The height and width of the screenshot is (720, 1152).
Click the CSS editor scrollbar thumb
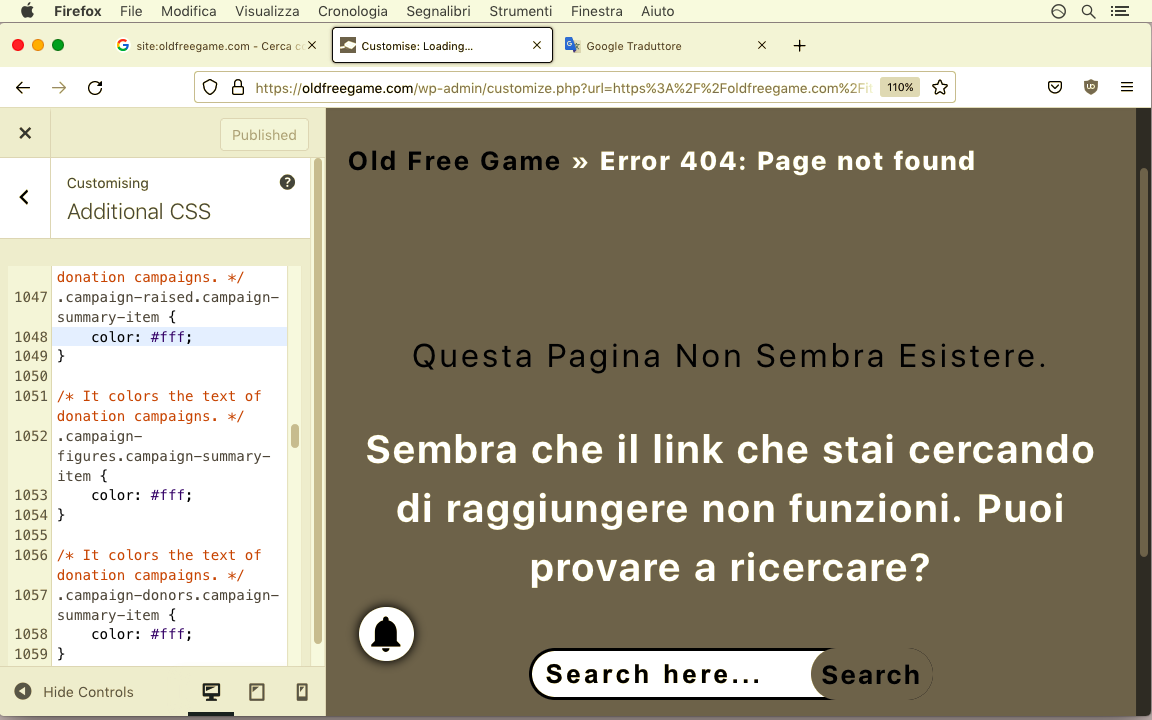coord(295,436)
